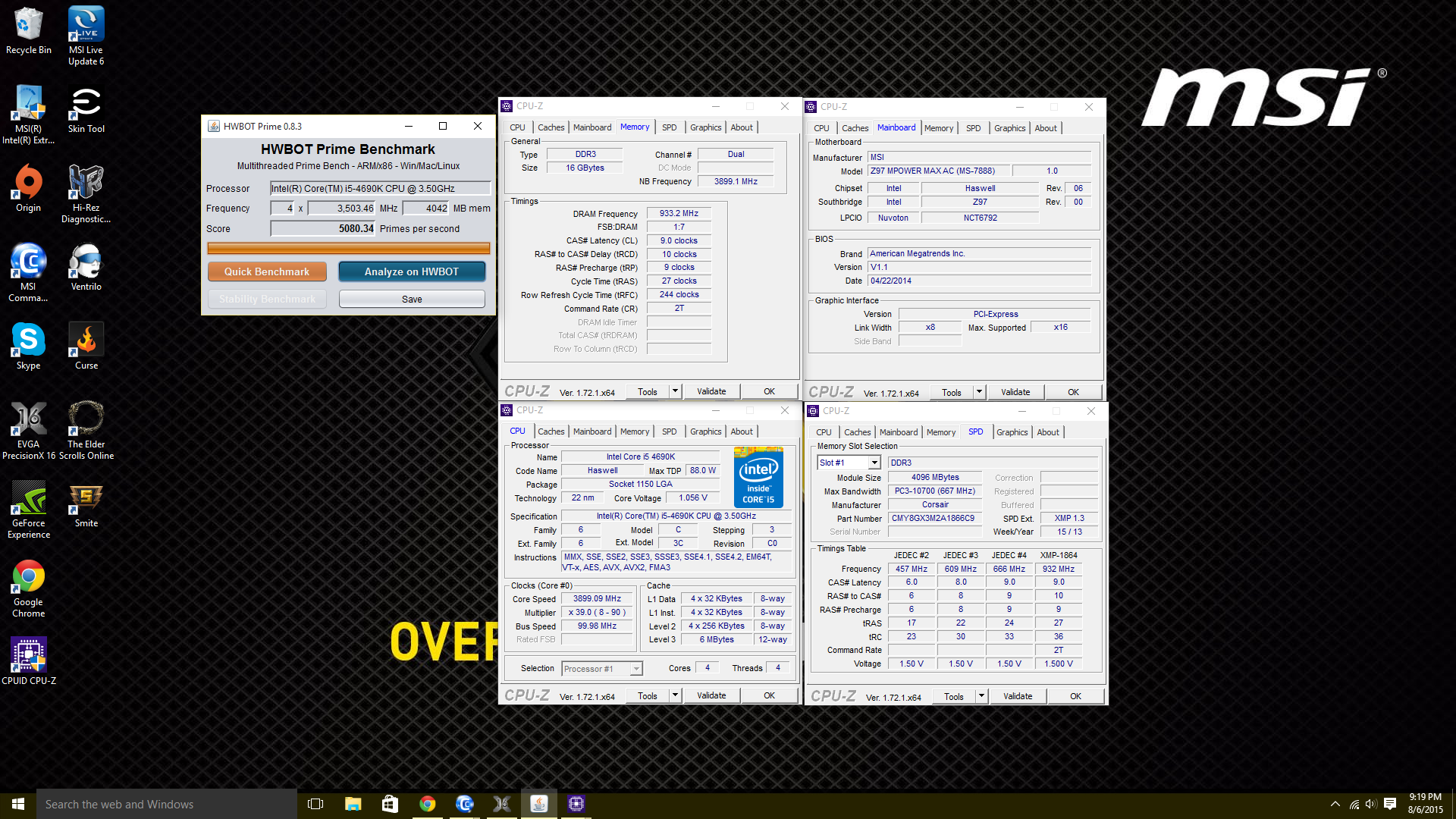Click the Intel inside Core i5 logo
Image resolution: width=1456 pixels, height=819 pixels.
(758, 478)
